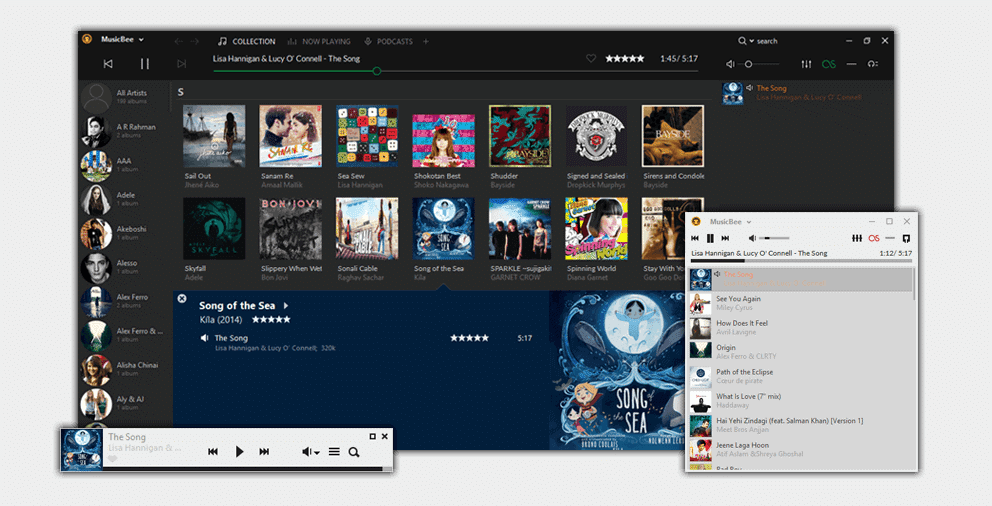This screenshot has width=992, height=506.
Task: Open the Shudder album by Bayside
Action: pyautogui.click(x=520, y=136)
